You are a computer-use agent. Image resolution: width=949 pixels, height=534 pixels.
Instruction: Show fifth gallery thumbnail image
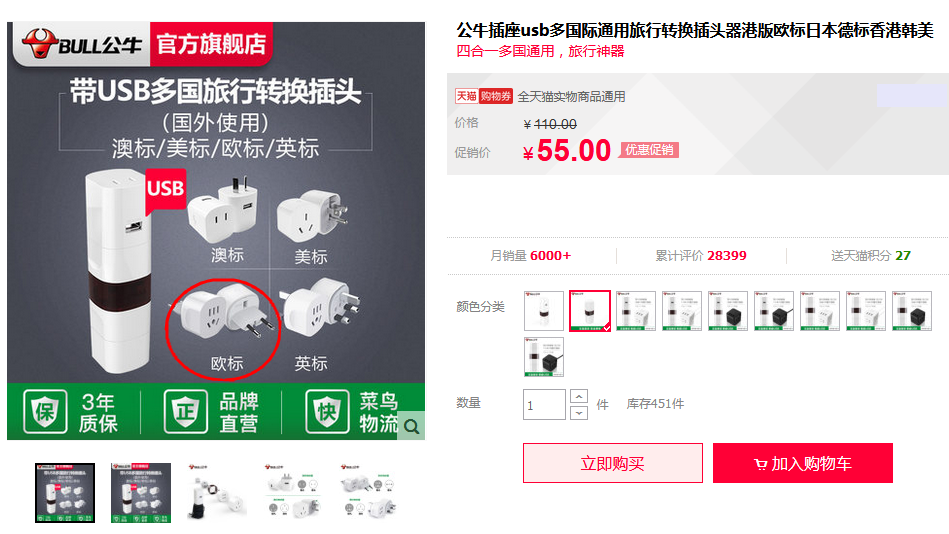[369, 493]
